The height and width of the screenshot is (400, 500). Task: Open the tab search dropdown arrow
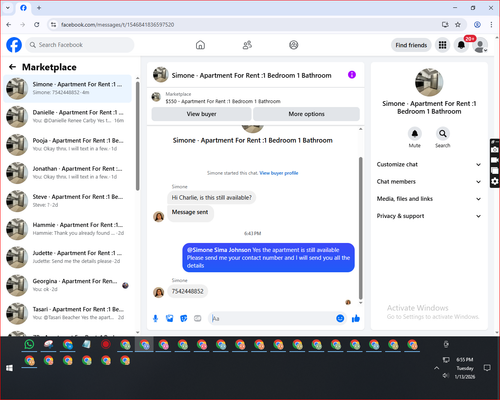point(8,8)
